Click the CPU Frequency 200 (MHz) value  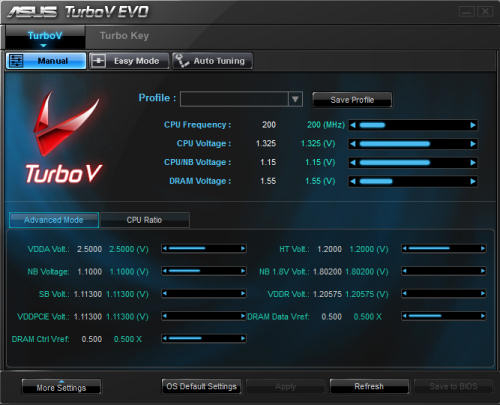[x=326, y=125]
